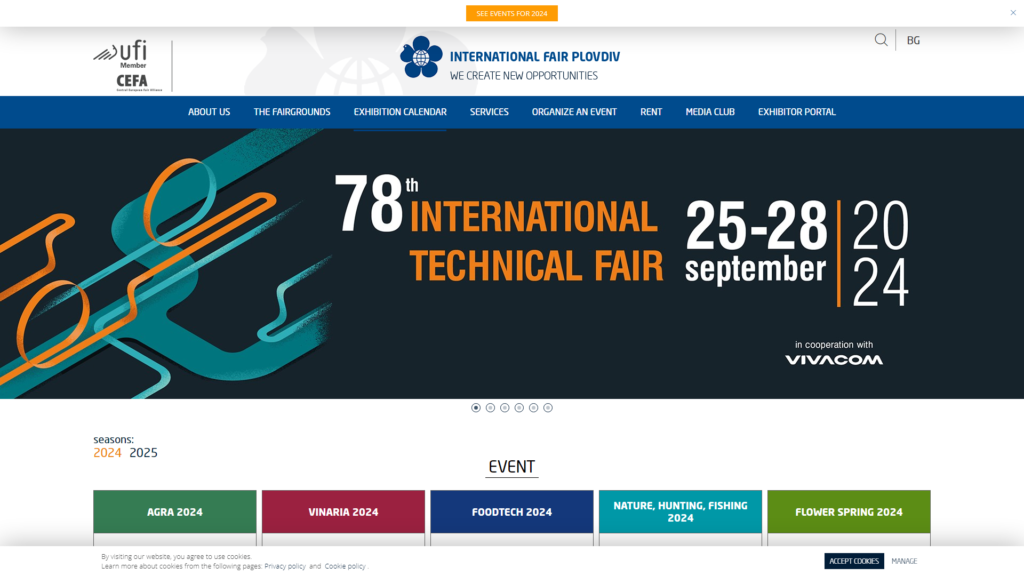The height and width of the screenshot is (576, 1024).
Task: Open the Flower Spring 2024 card
Action: pyautogui.click(x=849, y=512)
